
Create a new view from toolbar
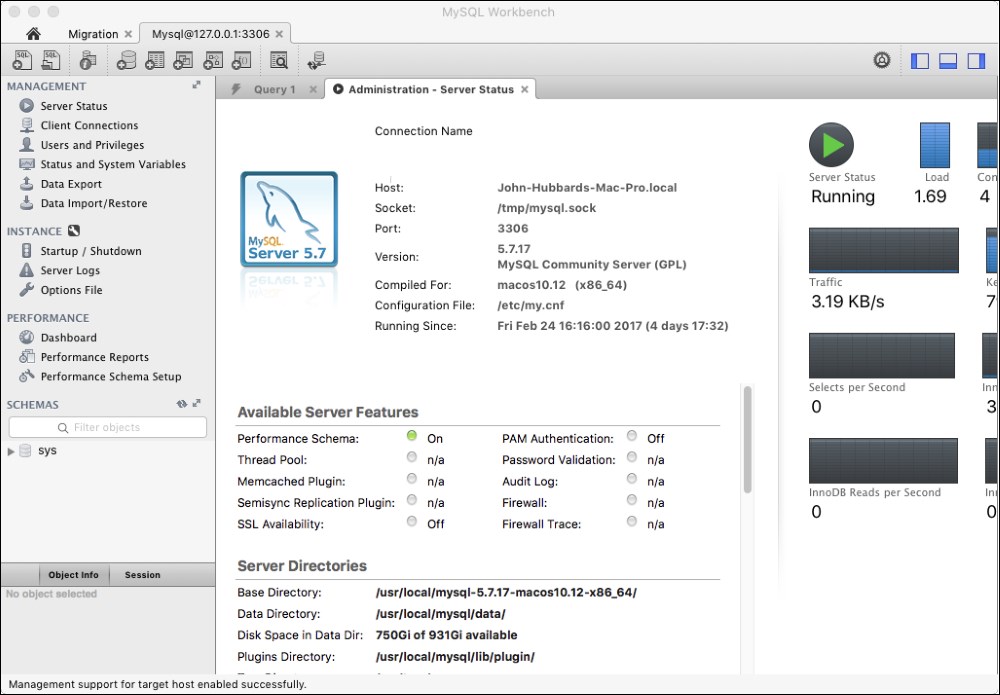183,60
